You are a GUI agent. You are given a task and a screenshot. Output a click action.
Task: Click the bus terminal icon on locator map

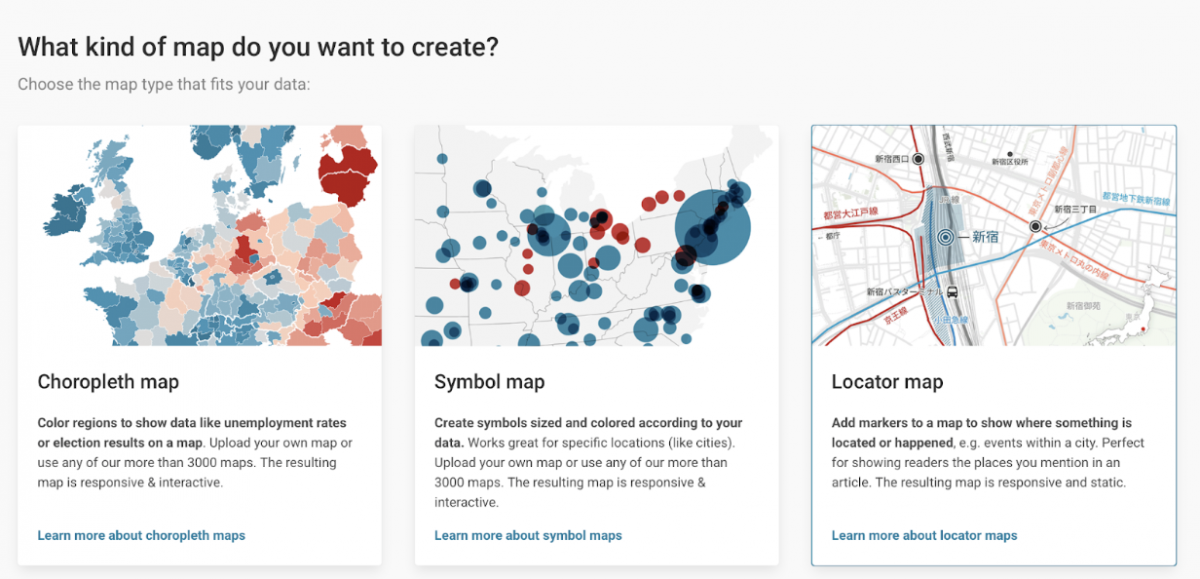(951, 292)
